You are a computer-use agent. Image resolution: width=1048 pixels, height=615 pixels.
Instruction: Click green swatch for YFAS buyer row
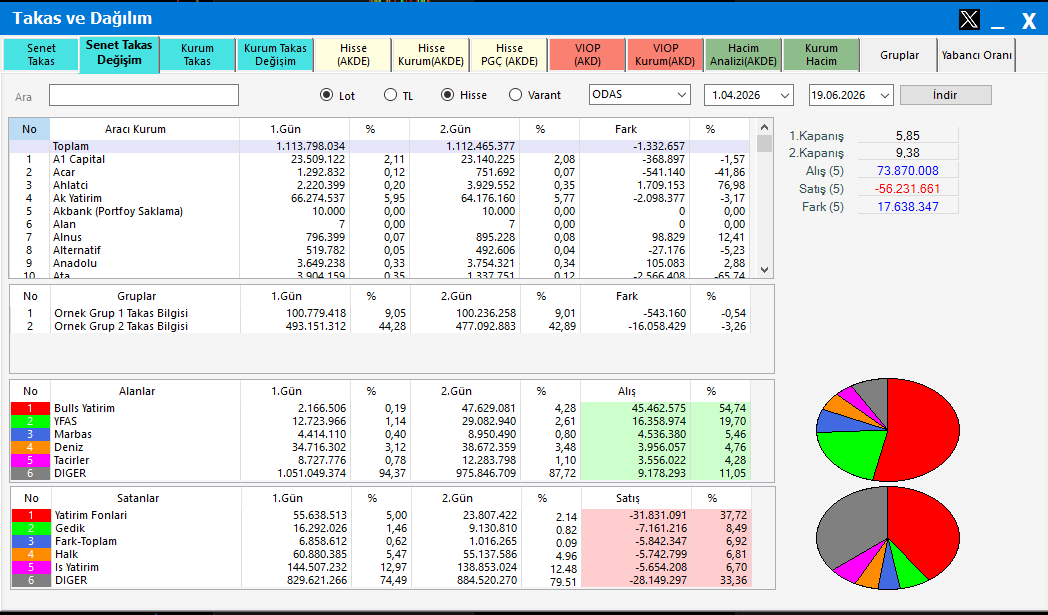[30, 421]
